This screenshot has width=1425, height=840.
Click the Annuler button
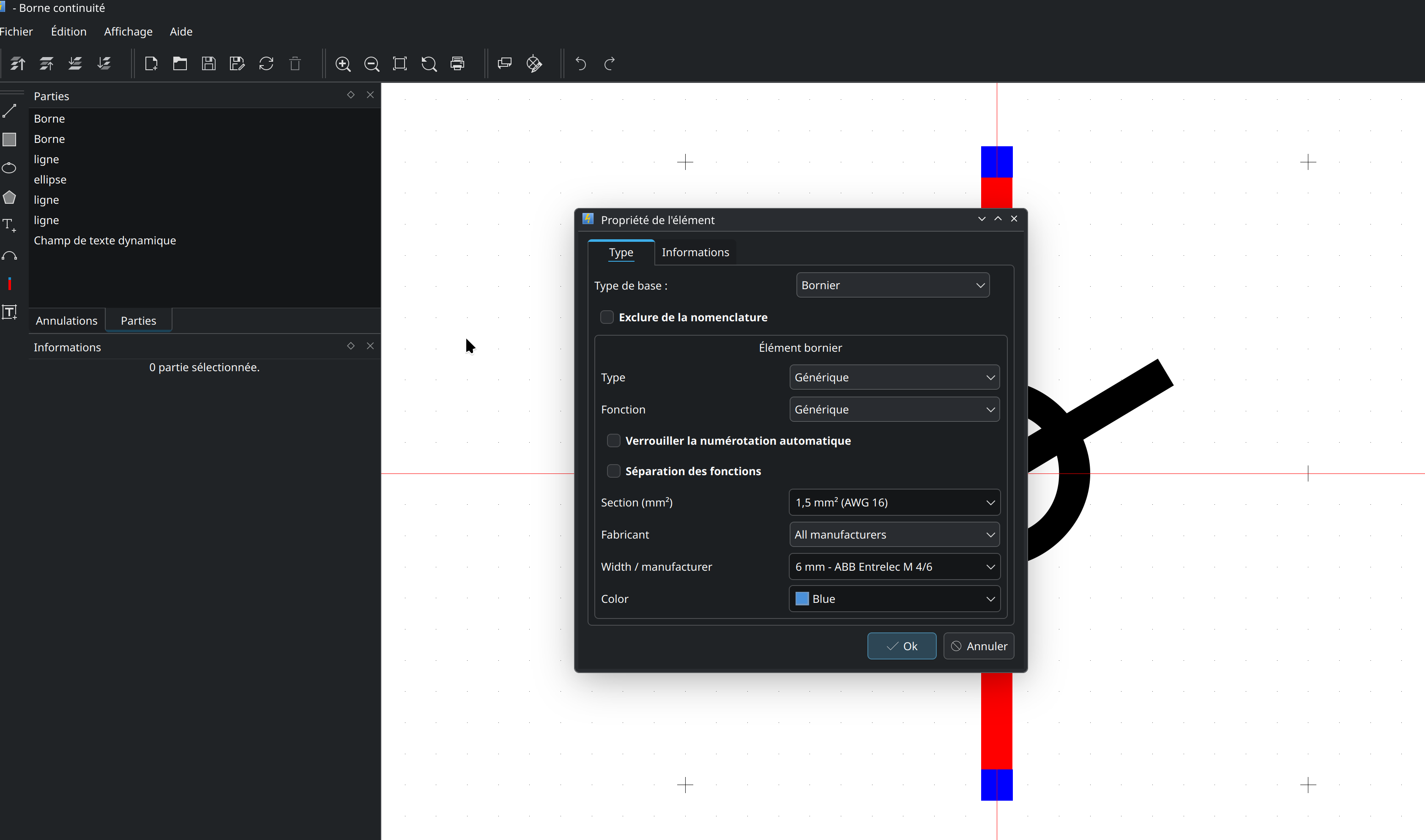[x=979, y=646]
